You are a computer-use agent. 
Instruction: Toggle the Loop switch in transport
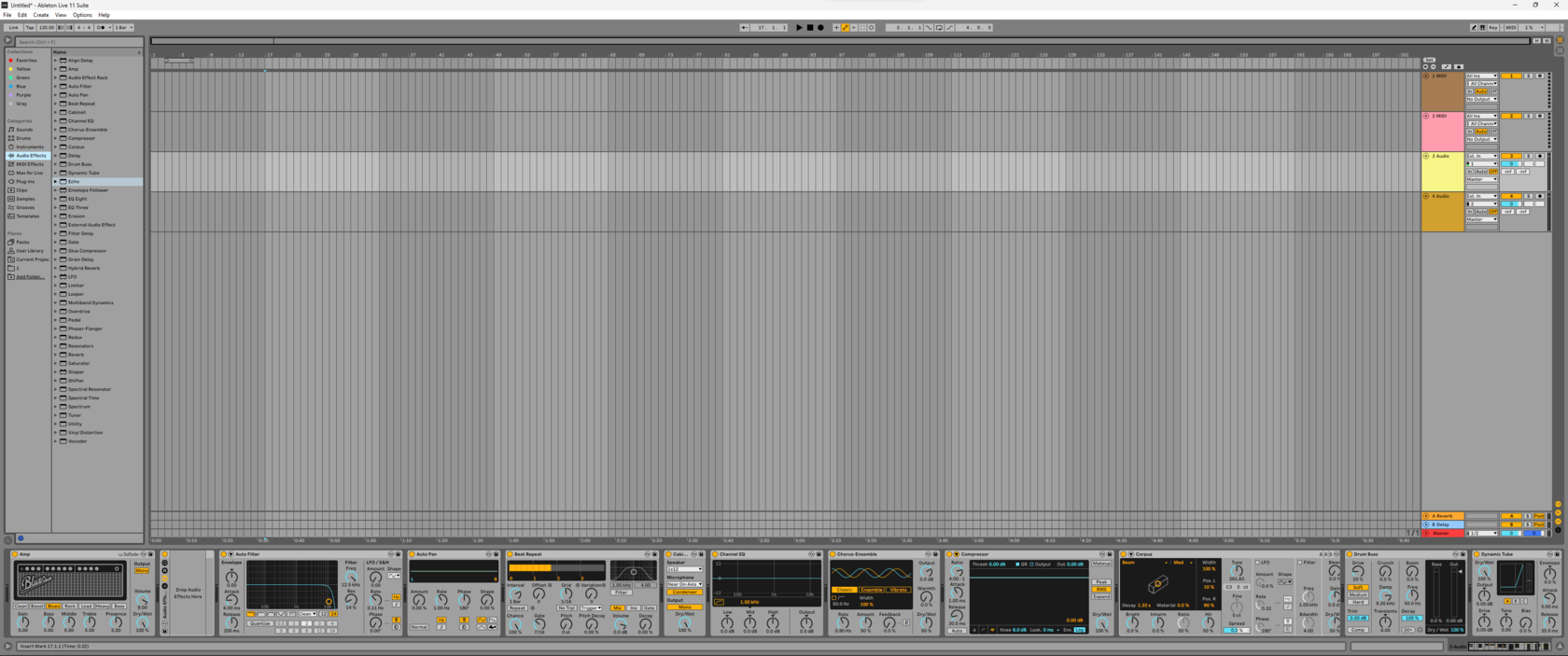(939, 28)
